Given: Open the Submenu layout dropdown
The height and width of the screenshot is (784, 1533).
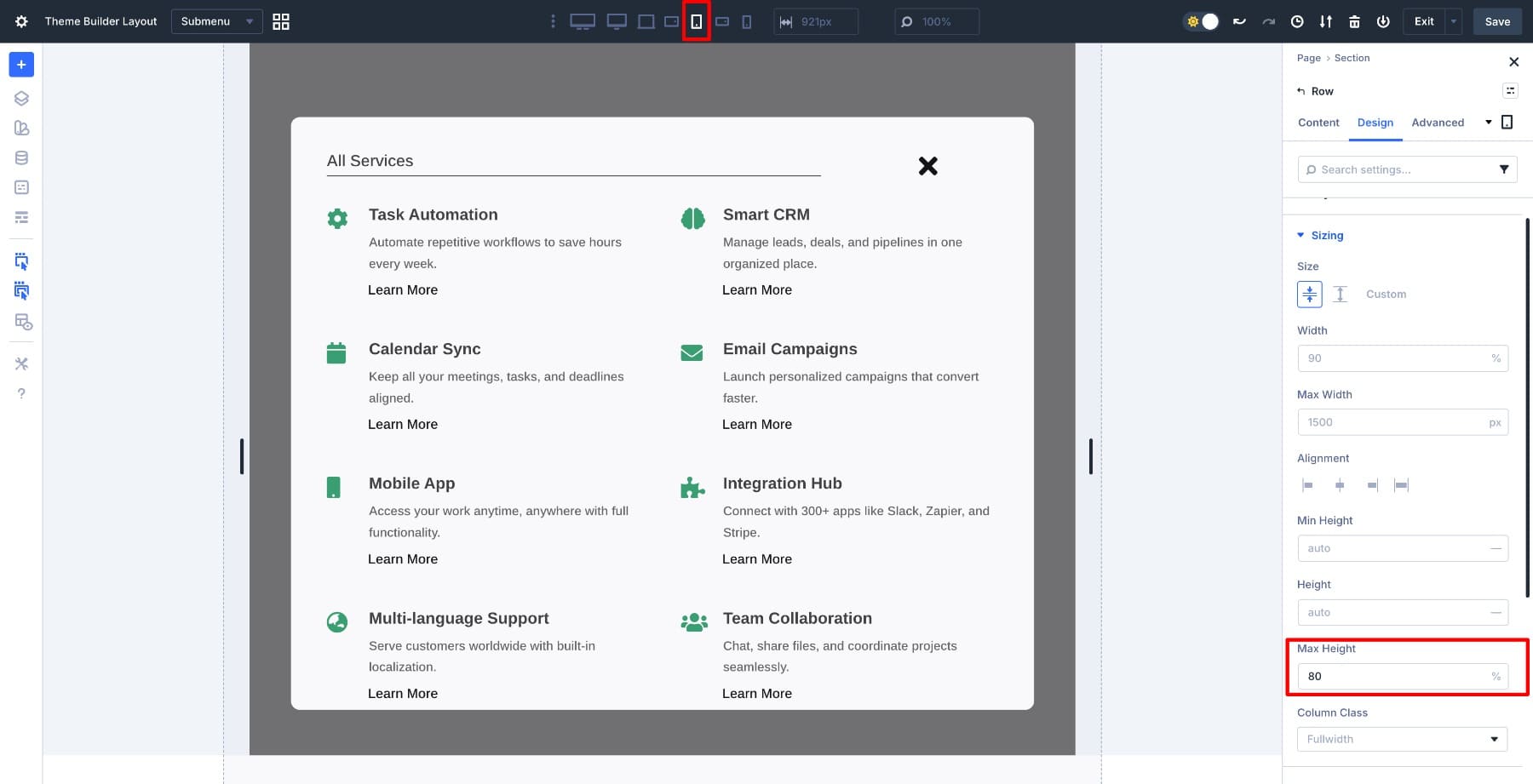Looking at the screenshot, I should [x=216, y=21].
